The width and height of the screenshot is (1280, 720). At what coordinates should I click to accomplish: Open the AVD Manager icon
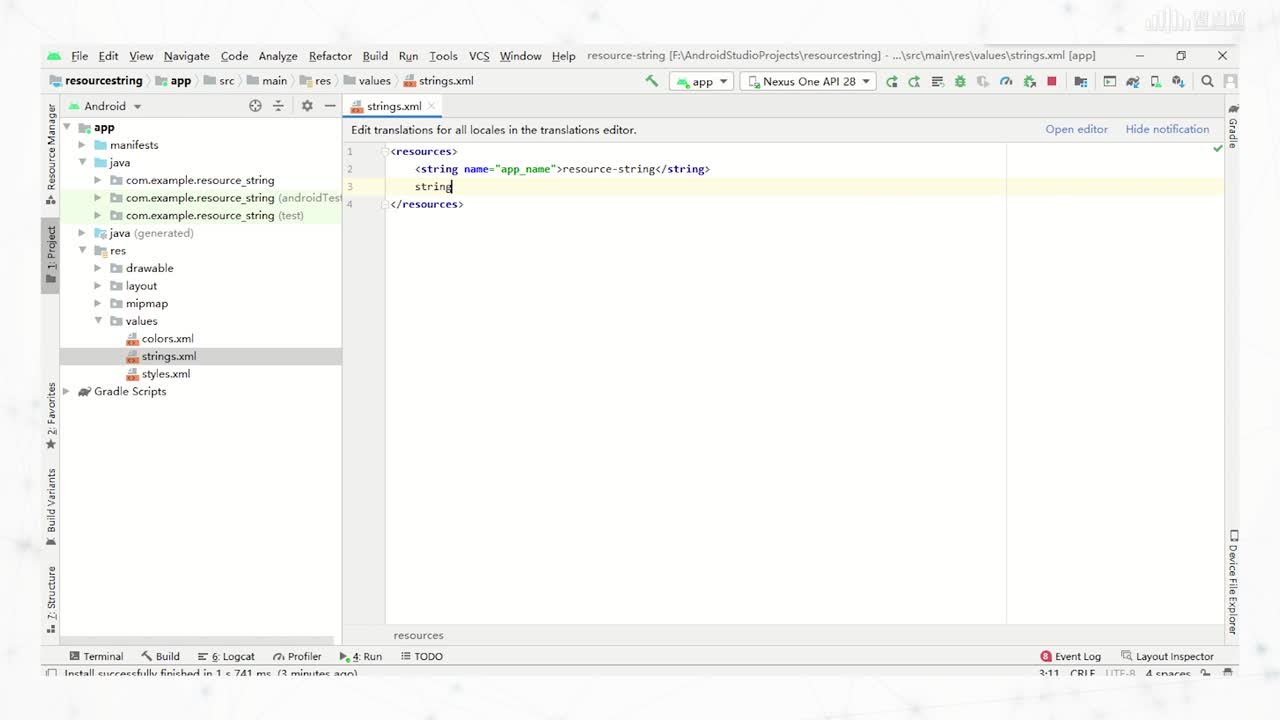pyautogui.click(x=1155, y=81)
